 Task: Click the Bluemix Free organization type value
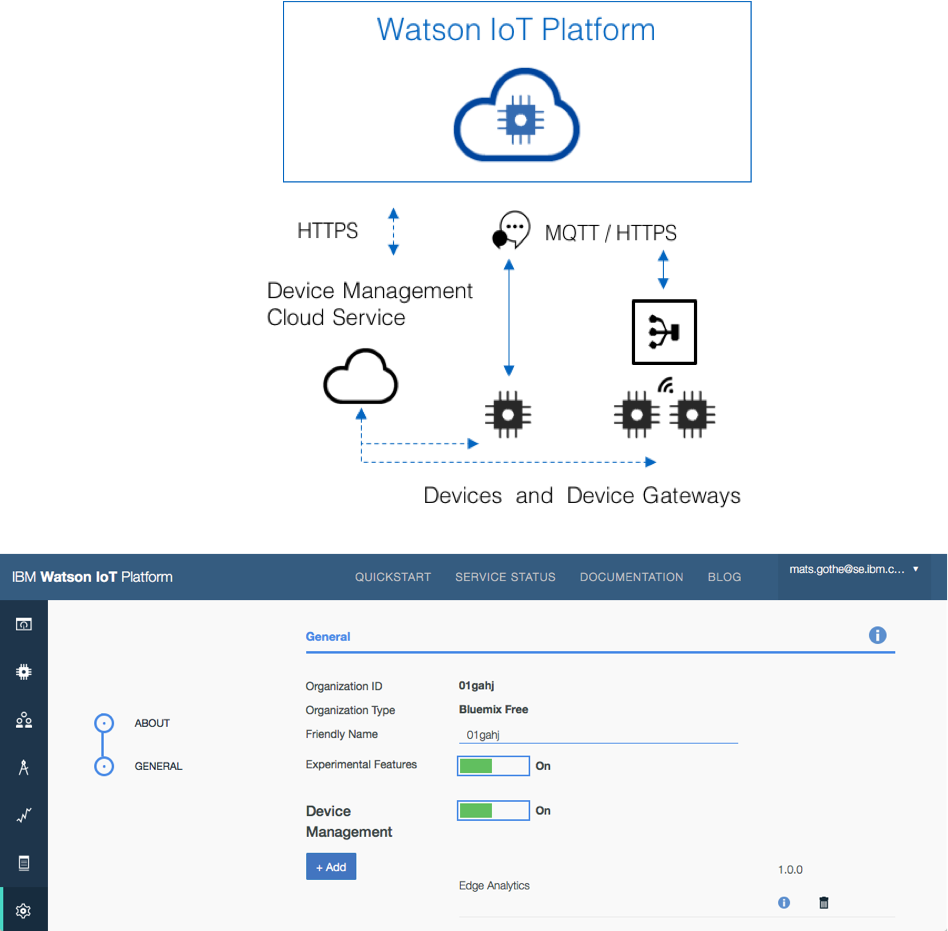pyautogui.click(x=493, y=709)
